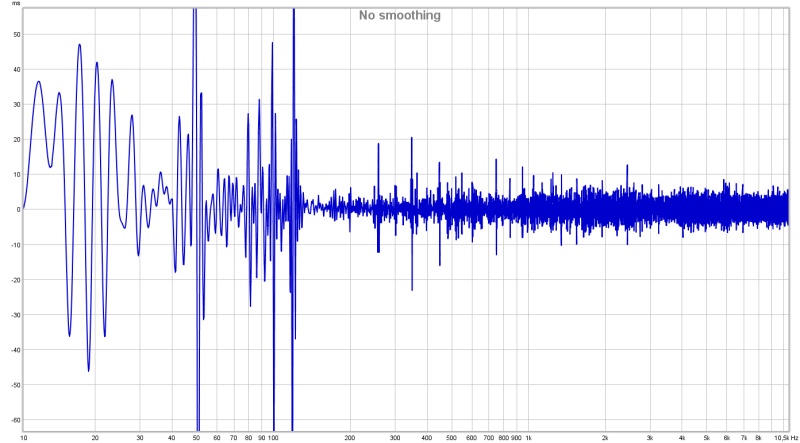Click the 300 frequency axis label
This screenshot has width=800, height=443.
pos(395,438)
